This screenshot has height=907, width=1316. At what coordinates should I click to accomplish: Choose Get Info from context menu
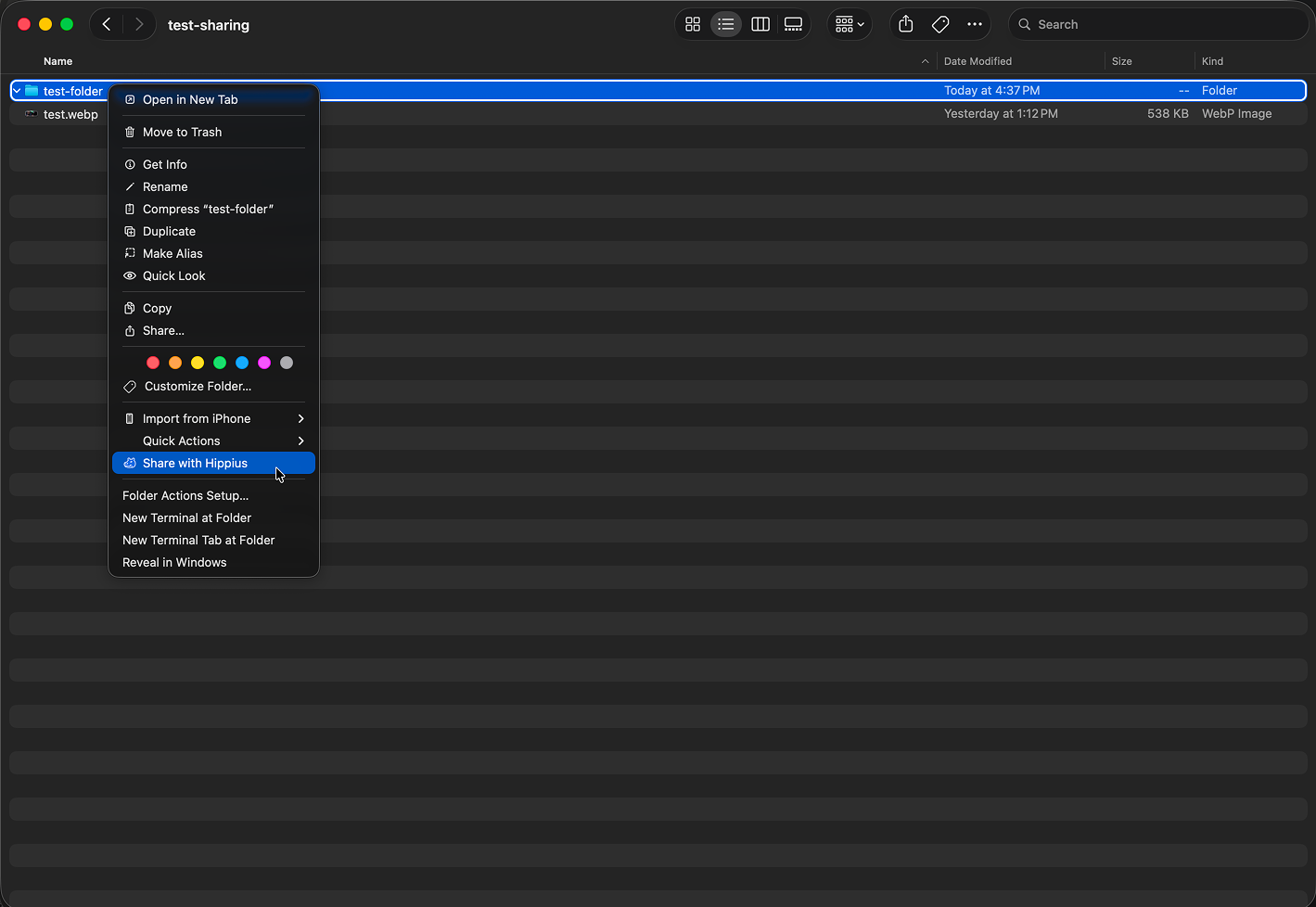[x=213, y=164]
